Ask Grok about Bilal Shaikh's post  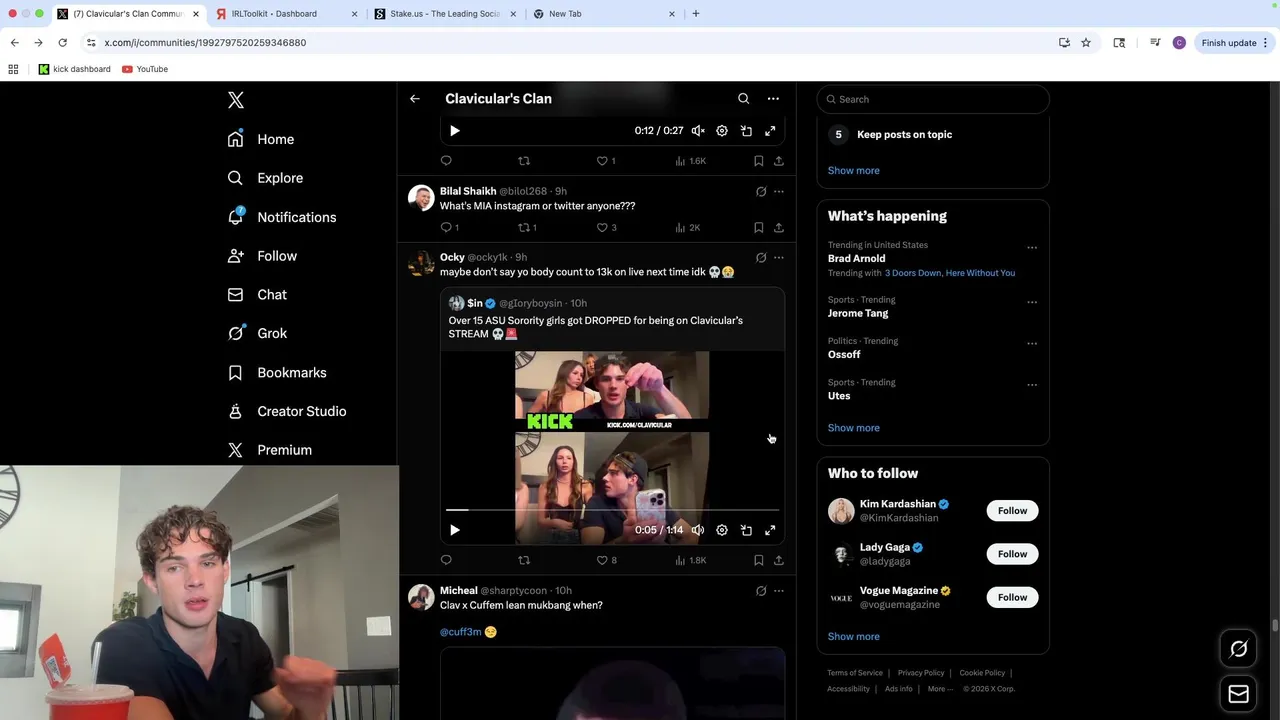761,192
